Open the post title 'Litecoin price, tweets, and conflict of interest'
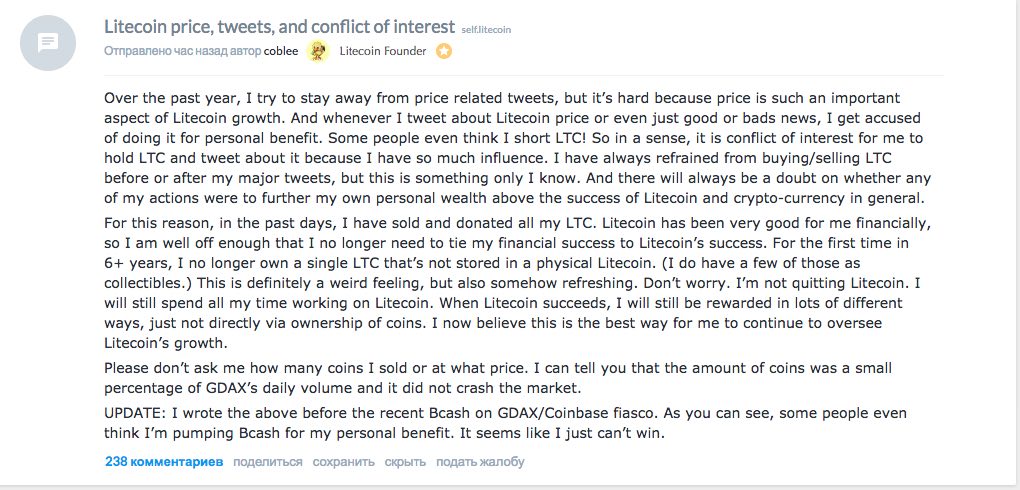1020x490 pixels. 280,27
